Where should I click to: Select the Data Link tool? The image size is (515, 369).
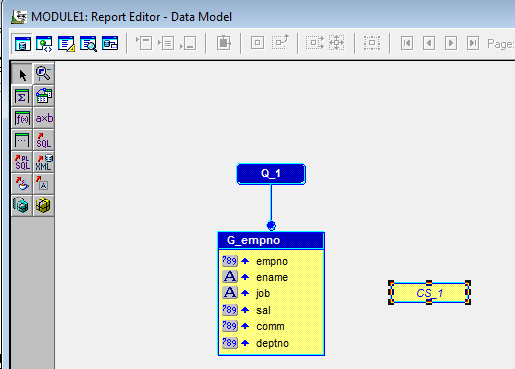(44, 96)
